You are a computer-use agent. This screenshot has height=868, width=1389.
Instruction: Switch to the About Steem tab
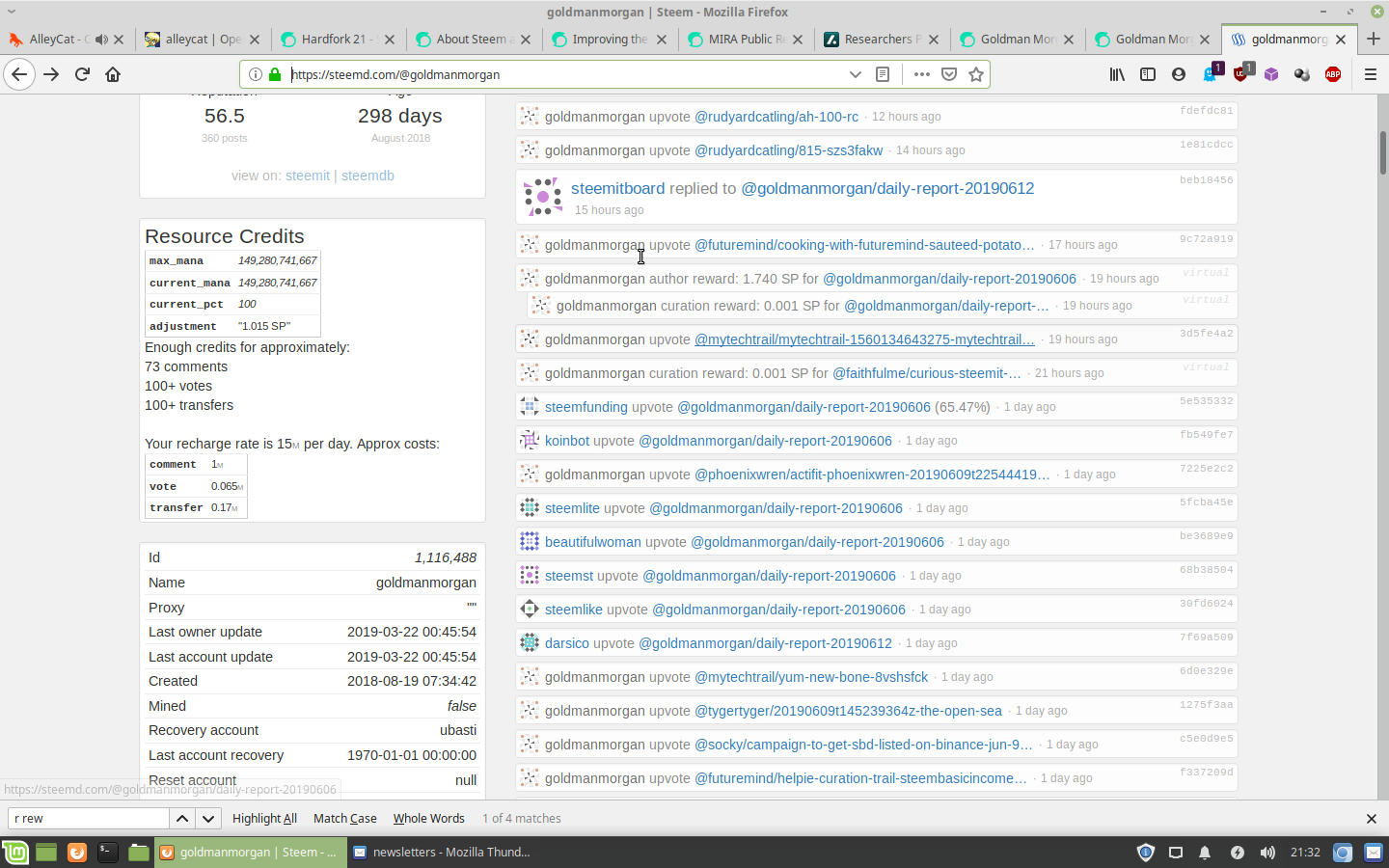(473, 39)
